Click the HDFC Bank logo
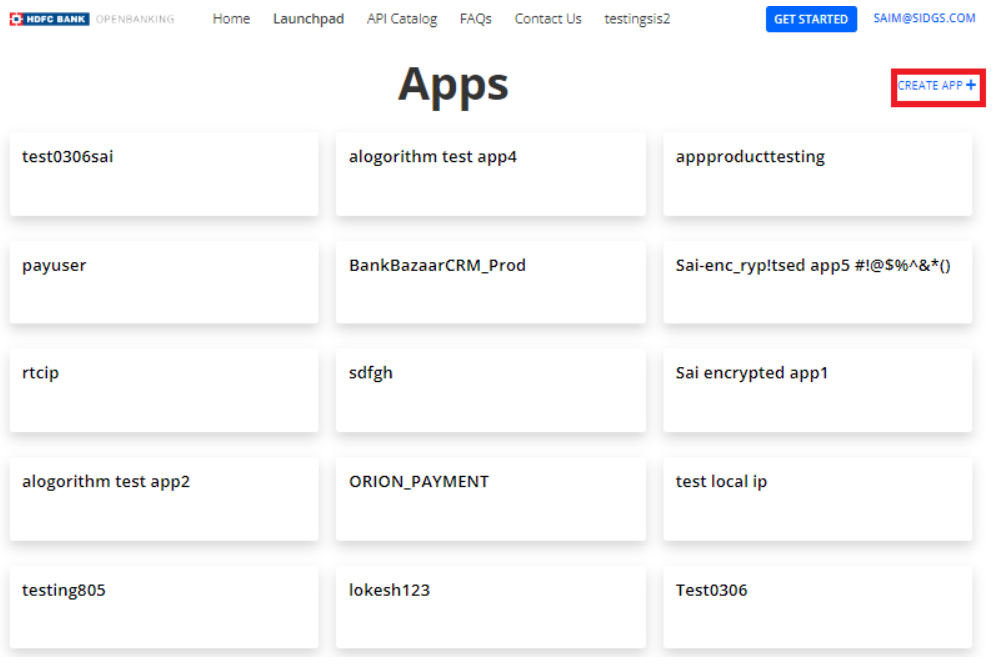 point(50,19)
